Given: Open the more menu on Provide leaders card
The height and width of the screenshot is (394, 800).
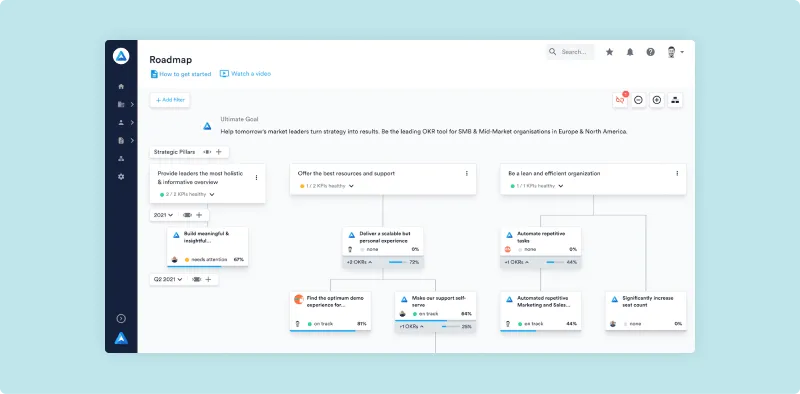Looking at the screenshot, I should (256, 178).
